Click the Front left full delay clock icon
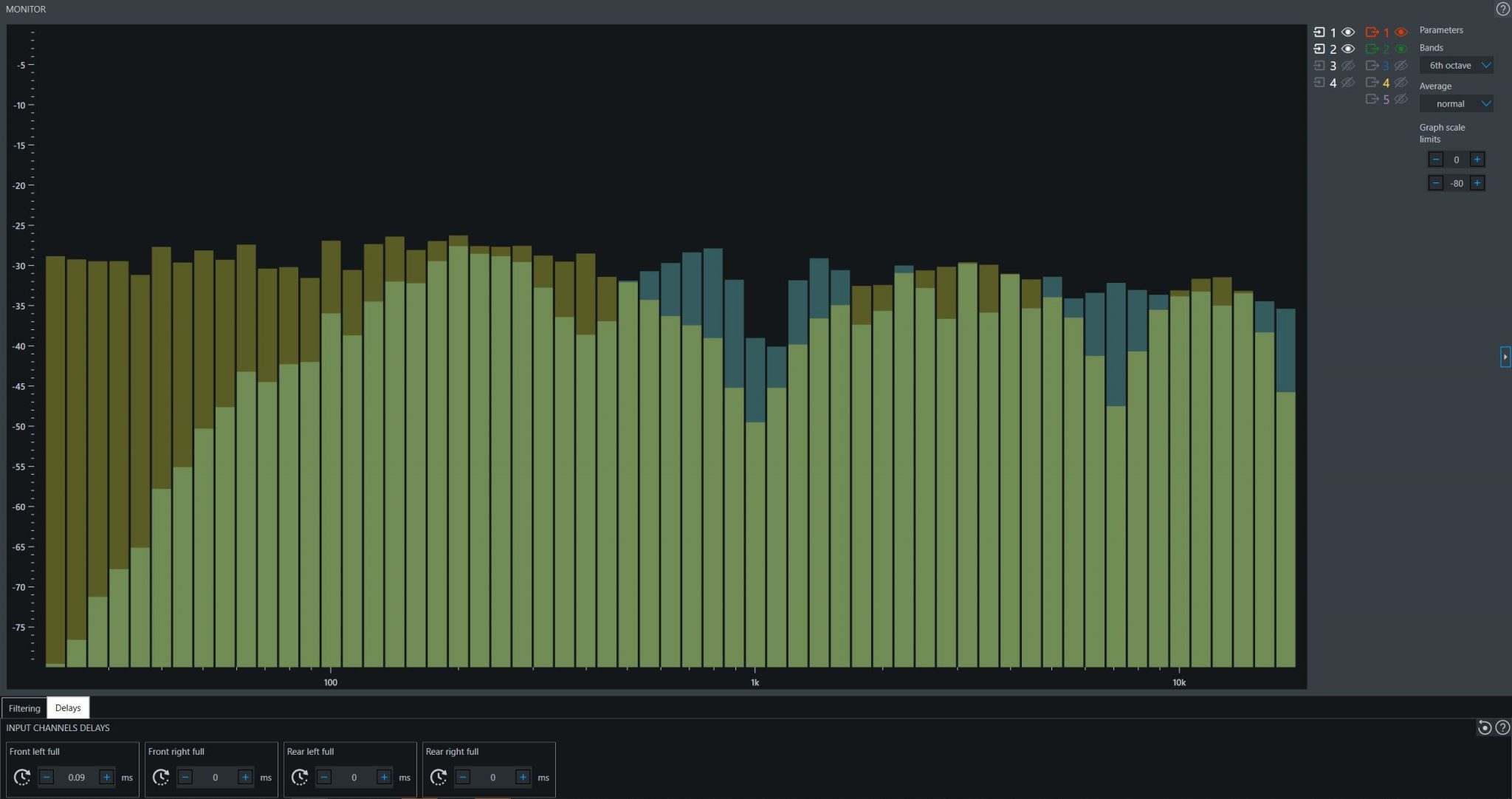This screenshot has height=799, width=1512. [22, 777]
